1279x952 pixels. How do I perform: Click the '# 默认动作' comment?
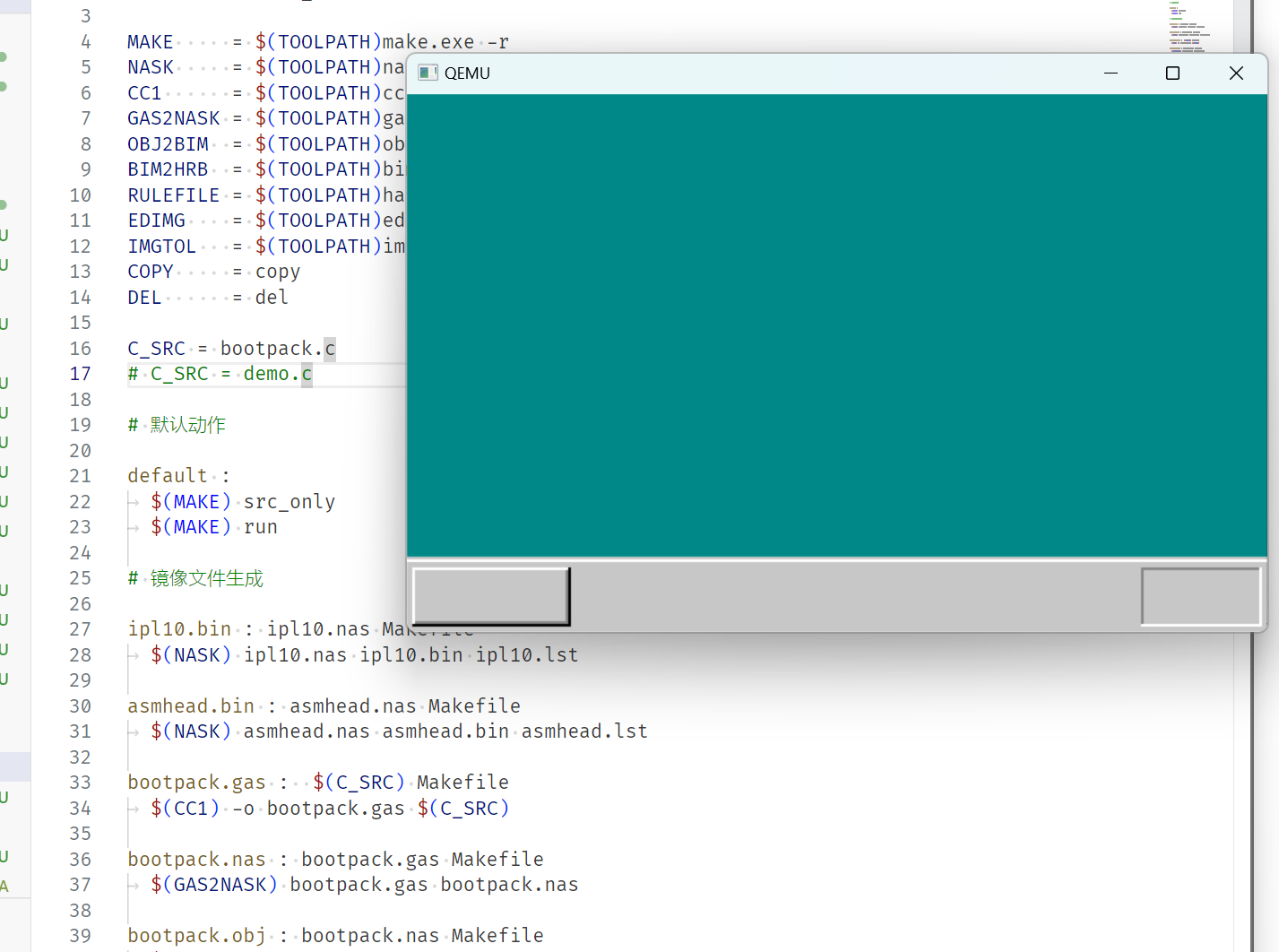177,425
